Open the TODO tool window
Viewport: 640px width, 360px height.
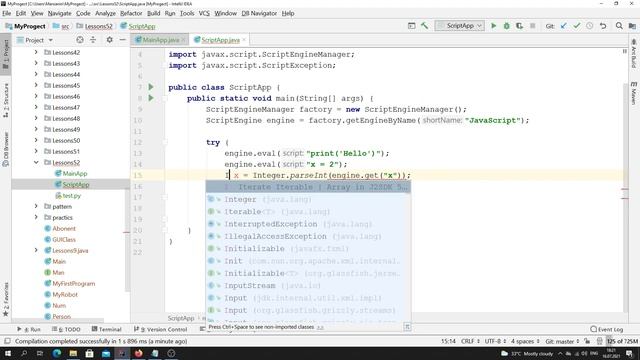point(66,329)
